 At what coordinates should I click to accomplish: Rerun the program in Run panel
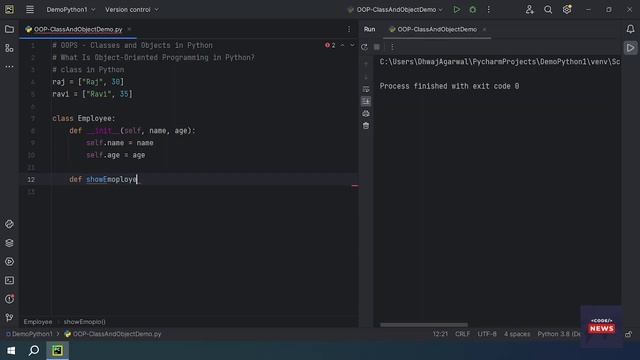[x=364, y=47]
